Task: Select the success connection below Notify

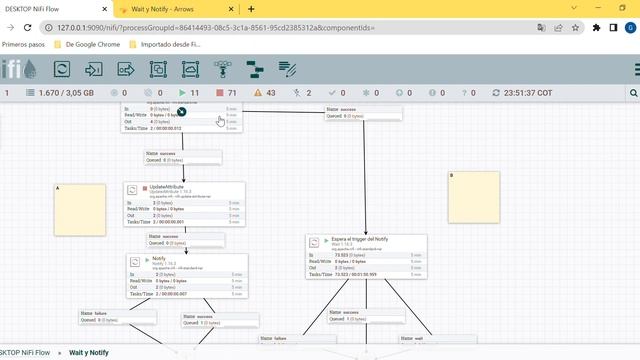Action: click(x=220, y=320)
